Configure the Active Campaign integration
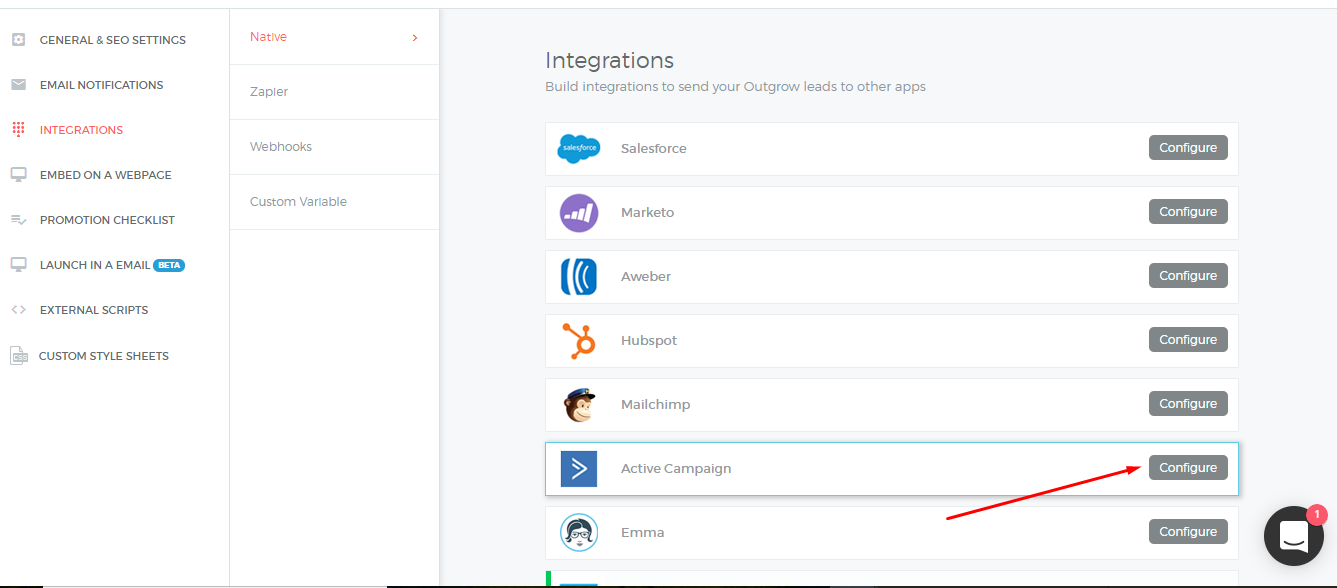Viewport: 1337px width, 588px height. [x=1188, y=468]
